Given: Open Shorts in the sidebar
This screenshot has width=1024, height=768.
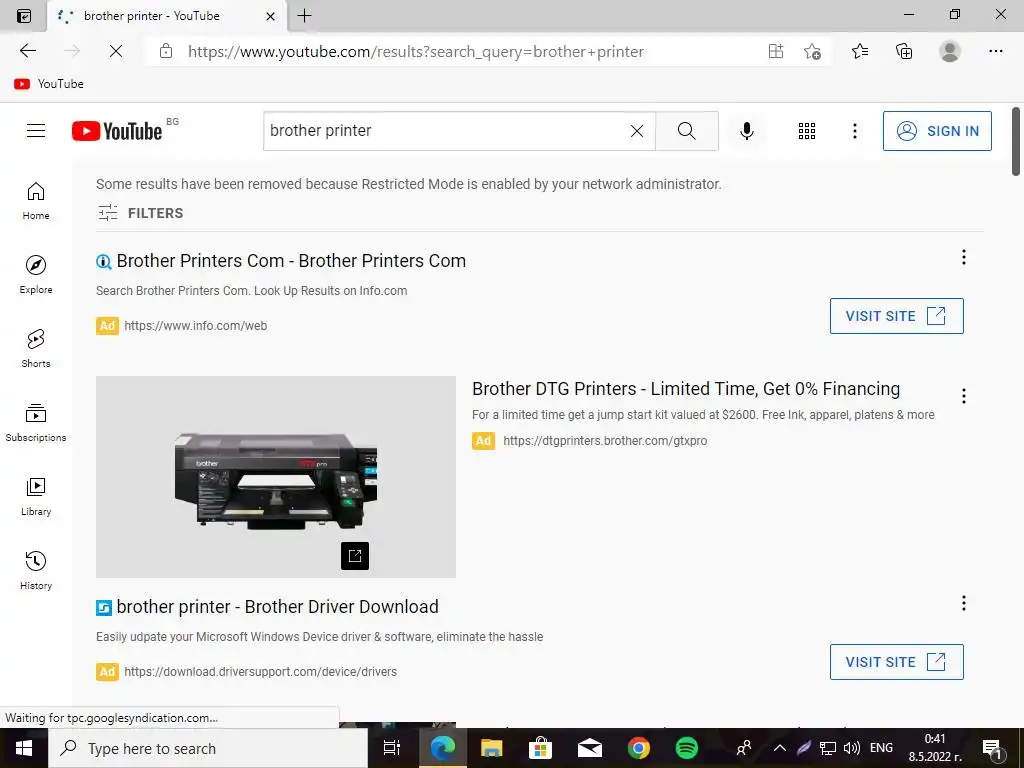Looking at the screenshot, I should coord(36,349).
